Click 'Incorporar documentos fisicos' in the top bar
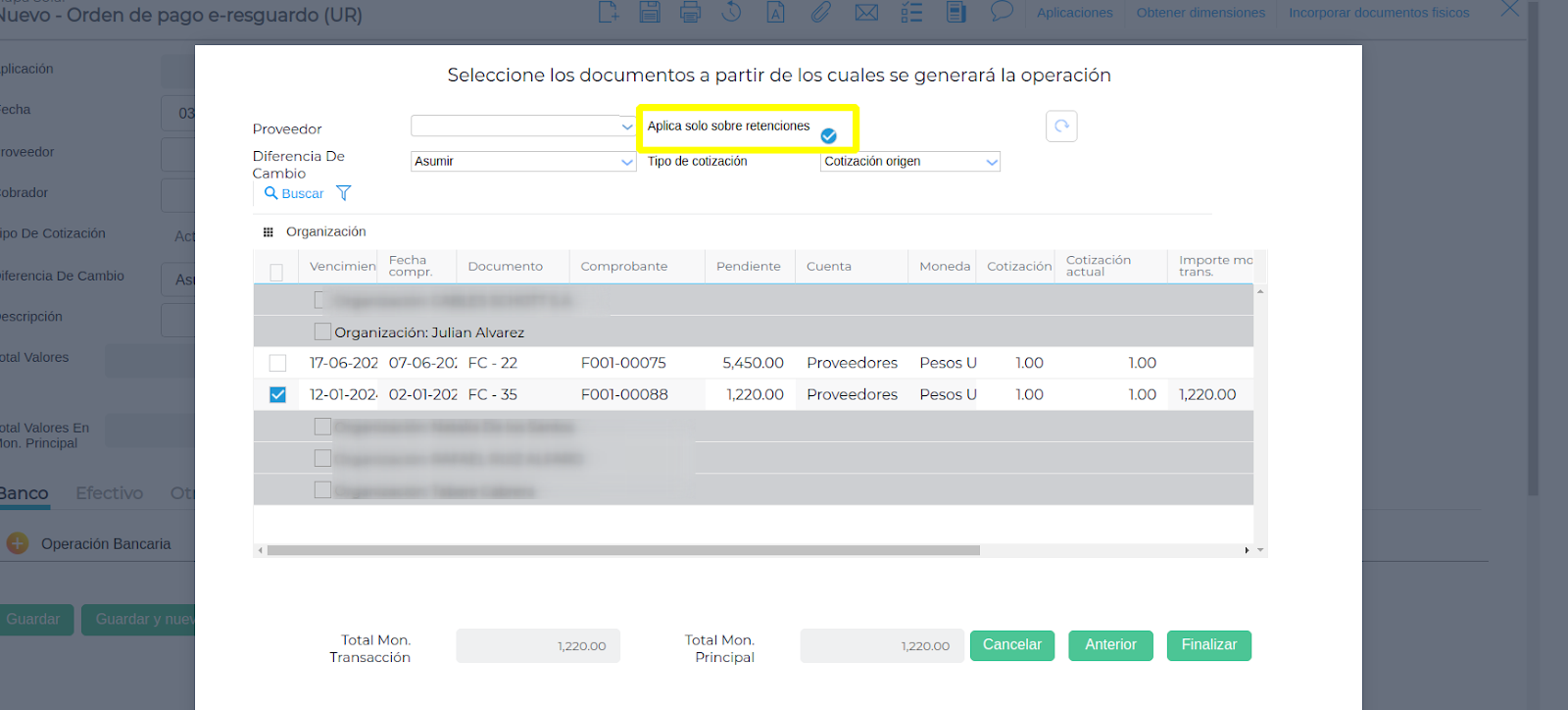The height and width of the screenshot is (710, 1568). 1379,13
